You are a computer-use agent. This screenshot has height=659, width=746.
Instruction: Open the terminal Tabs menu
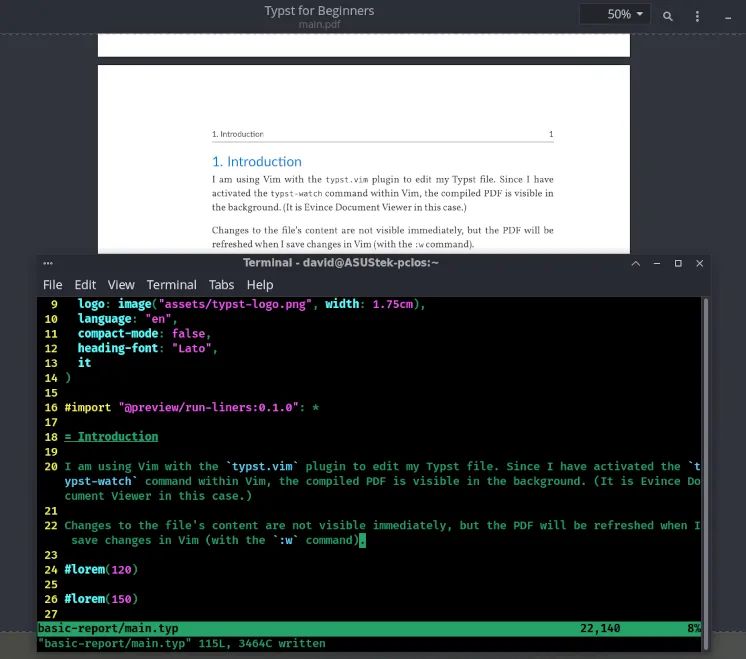[x=221, y=285]
